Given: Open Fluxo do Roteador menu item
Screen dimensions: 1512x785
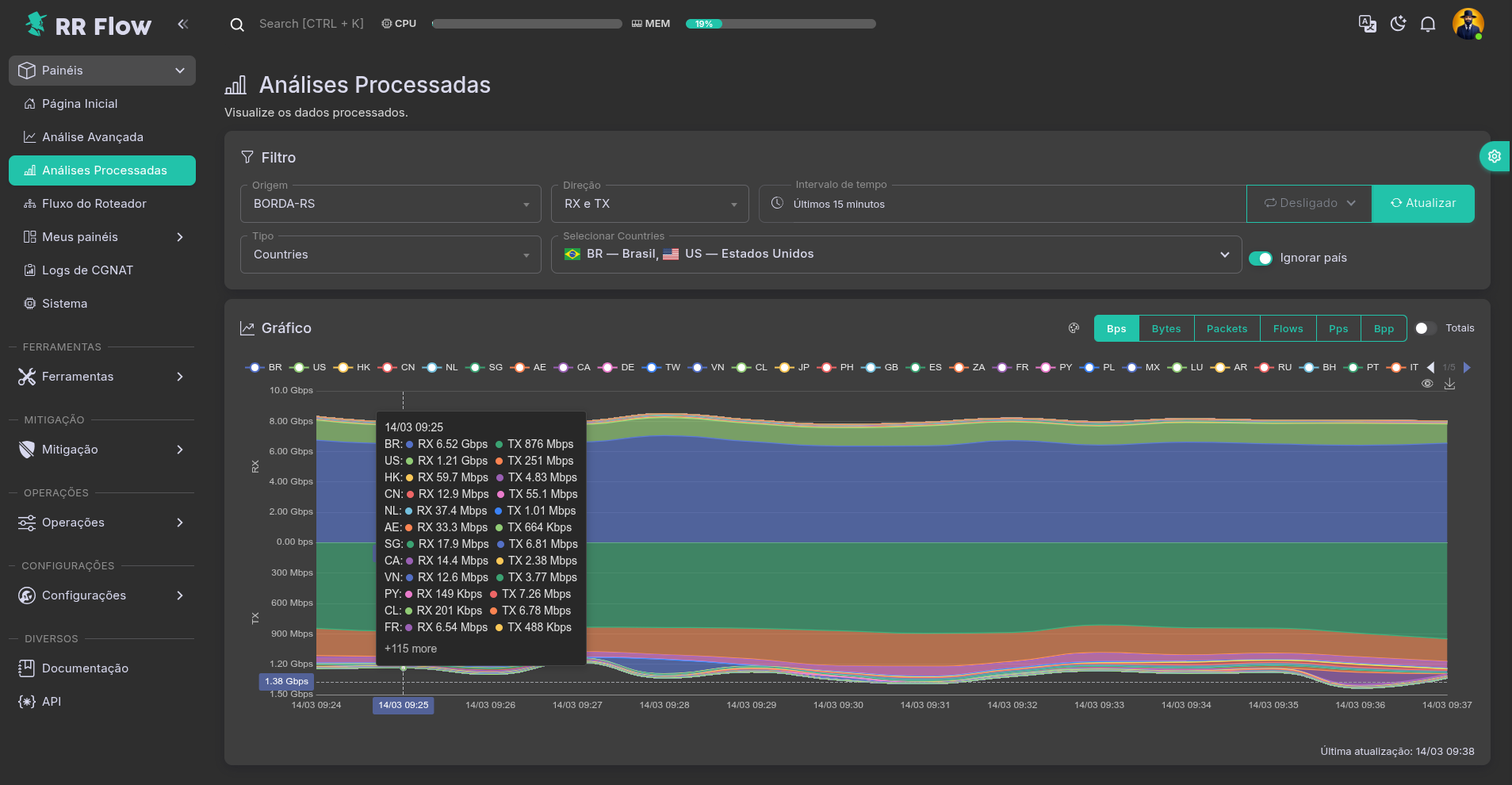Looking at the screenshot, I should pyautogui.click(x=94, y=204).
